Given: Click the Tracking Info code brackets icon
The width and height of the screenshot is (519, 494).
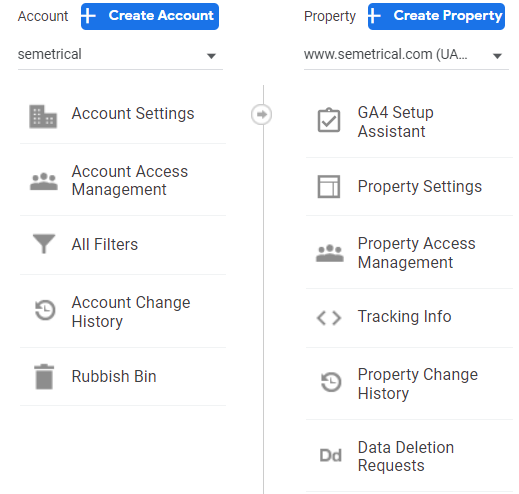Looking at the screenshot, I should 329,318.
